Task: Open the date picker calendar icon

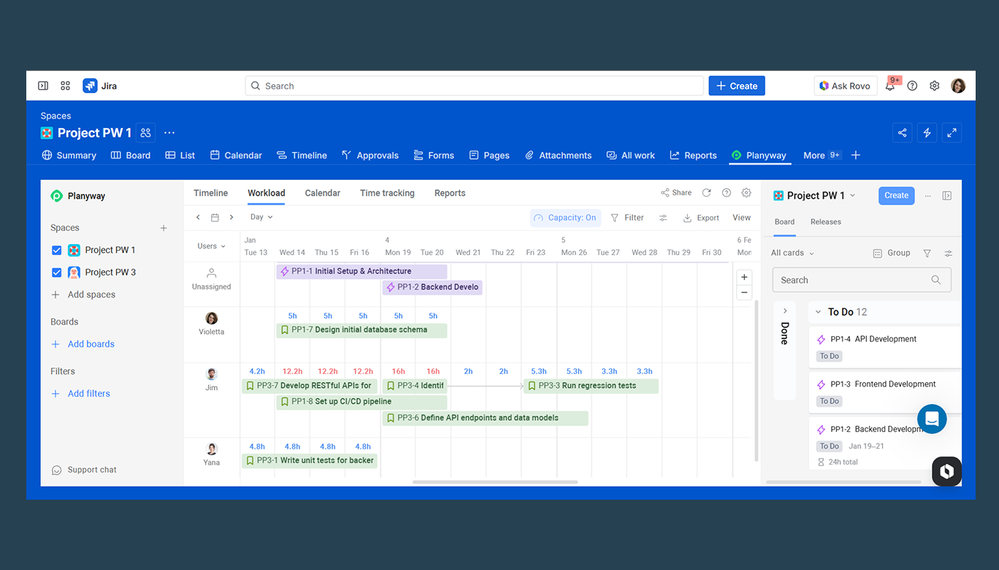Action: pyautogui.click(x=215, y=217)
